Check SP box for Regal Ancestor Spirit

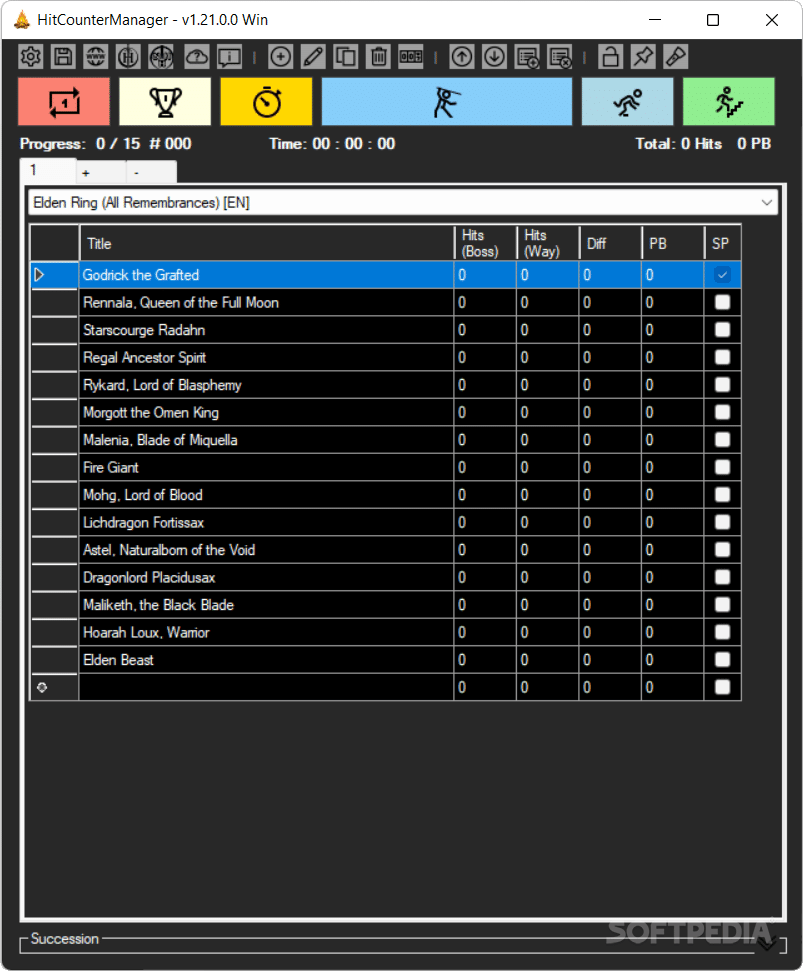pos(722,357)
